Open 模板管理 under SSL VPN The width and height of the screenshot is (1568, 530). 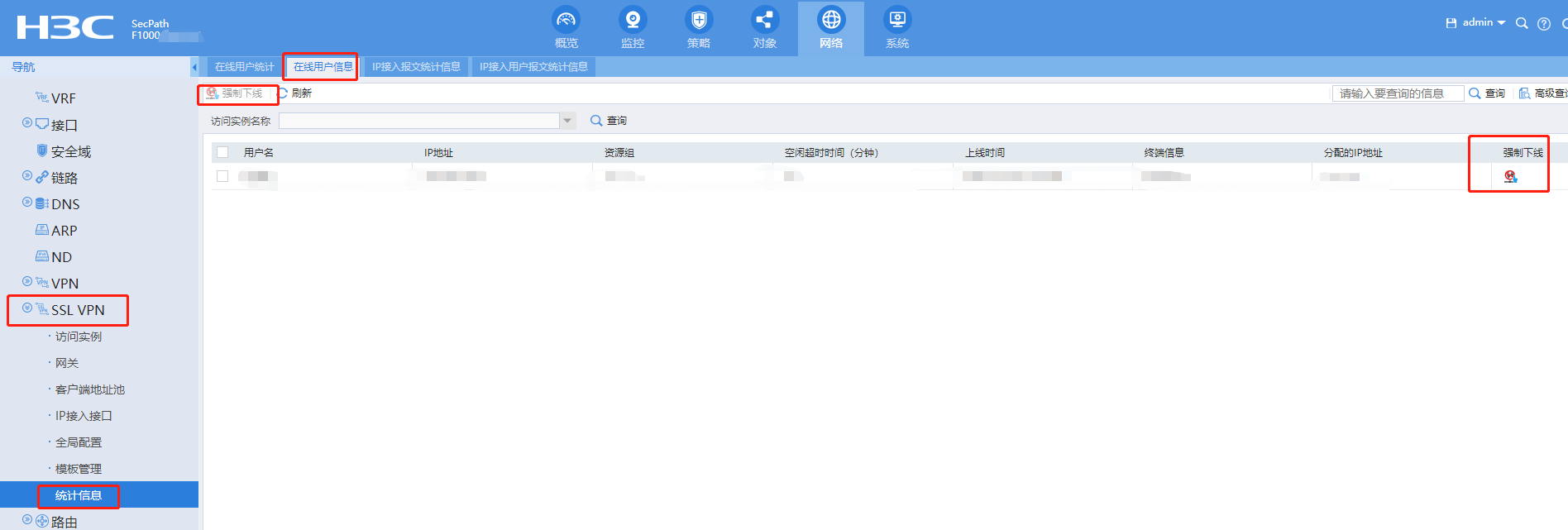[x=79, y=469]
